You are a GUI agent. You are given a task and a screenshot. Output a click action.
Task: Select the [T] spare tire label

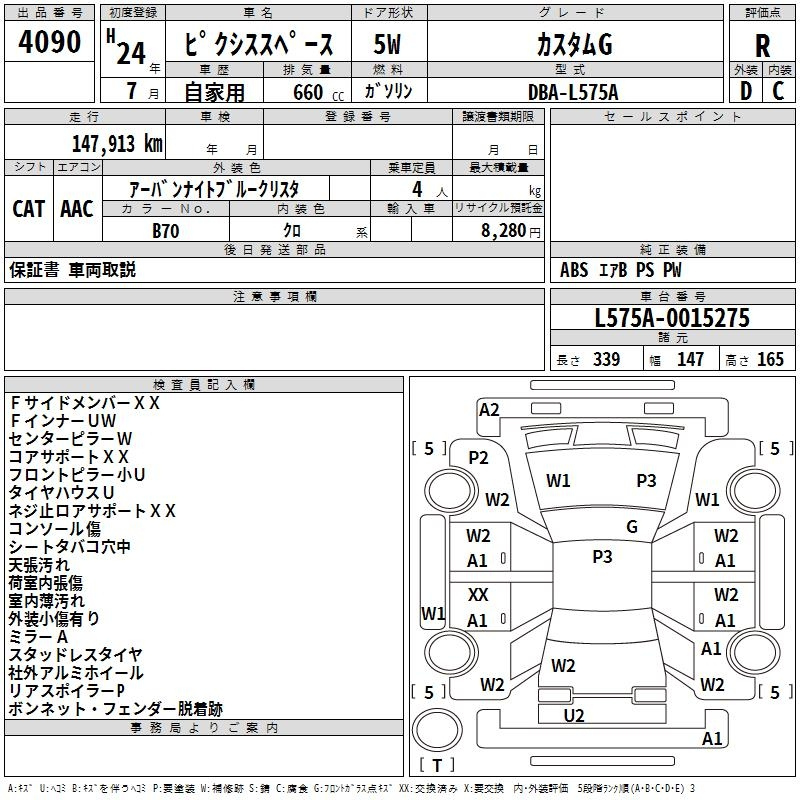[x=437, y=765]
